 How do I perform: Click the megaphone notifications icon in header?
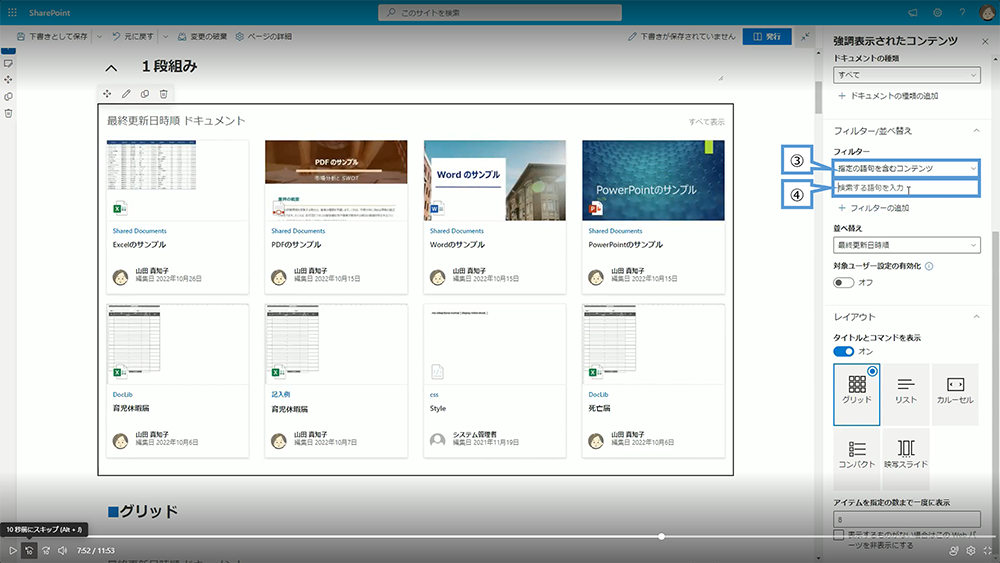913,12
